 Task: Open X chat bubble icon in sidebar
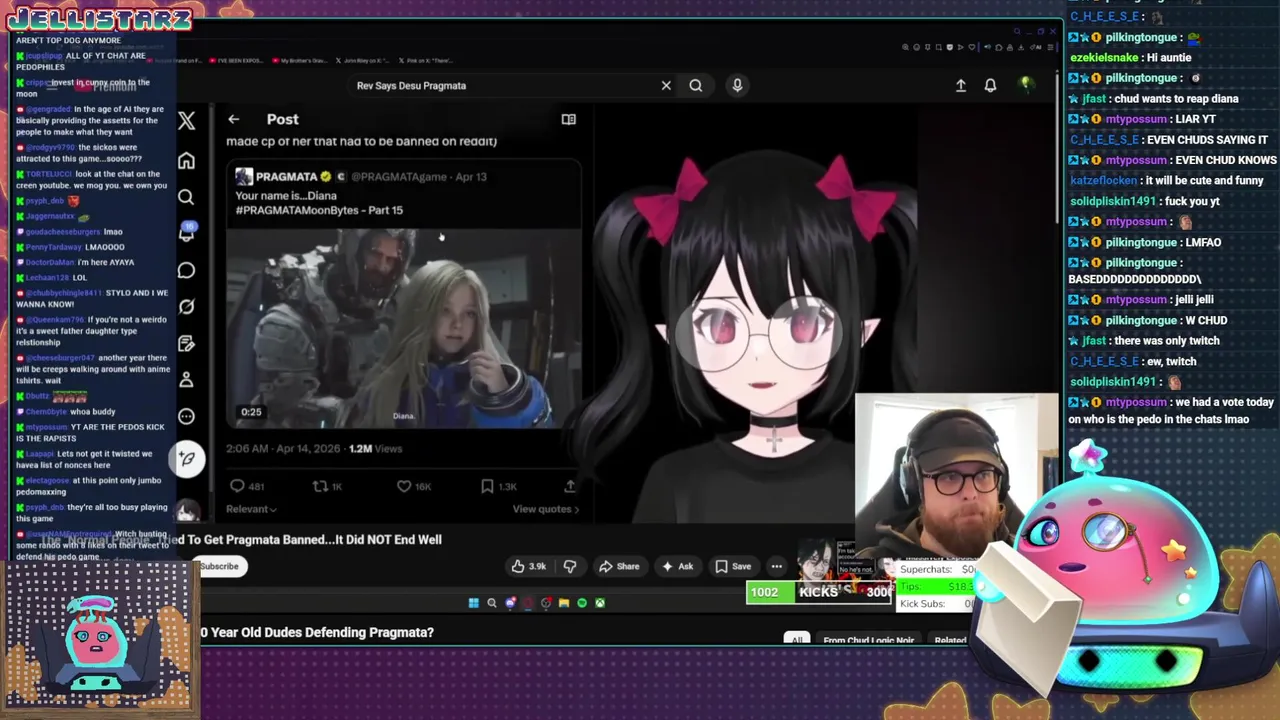pyautogui.click(x=186, y=270)
